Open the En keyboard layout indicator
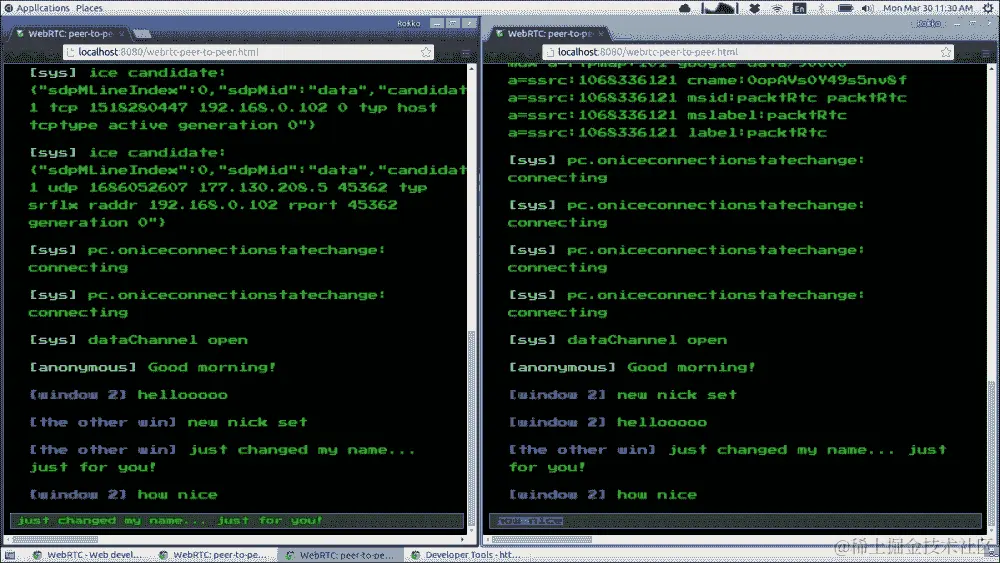 (799, 8)
